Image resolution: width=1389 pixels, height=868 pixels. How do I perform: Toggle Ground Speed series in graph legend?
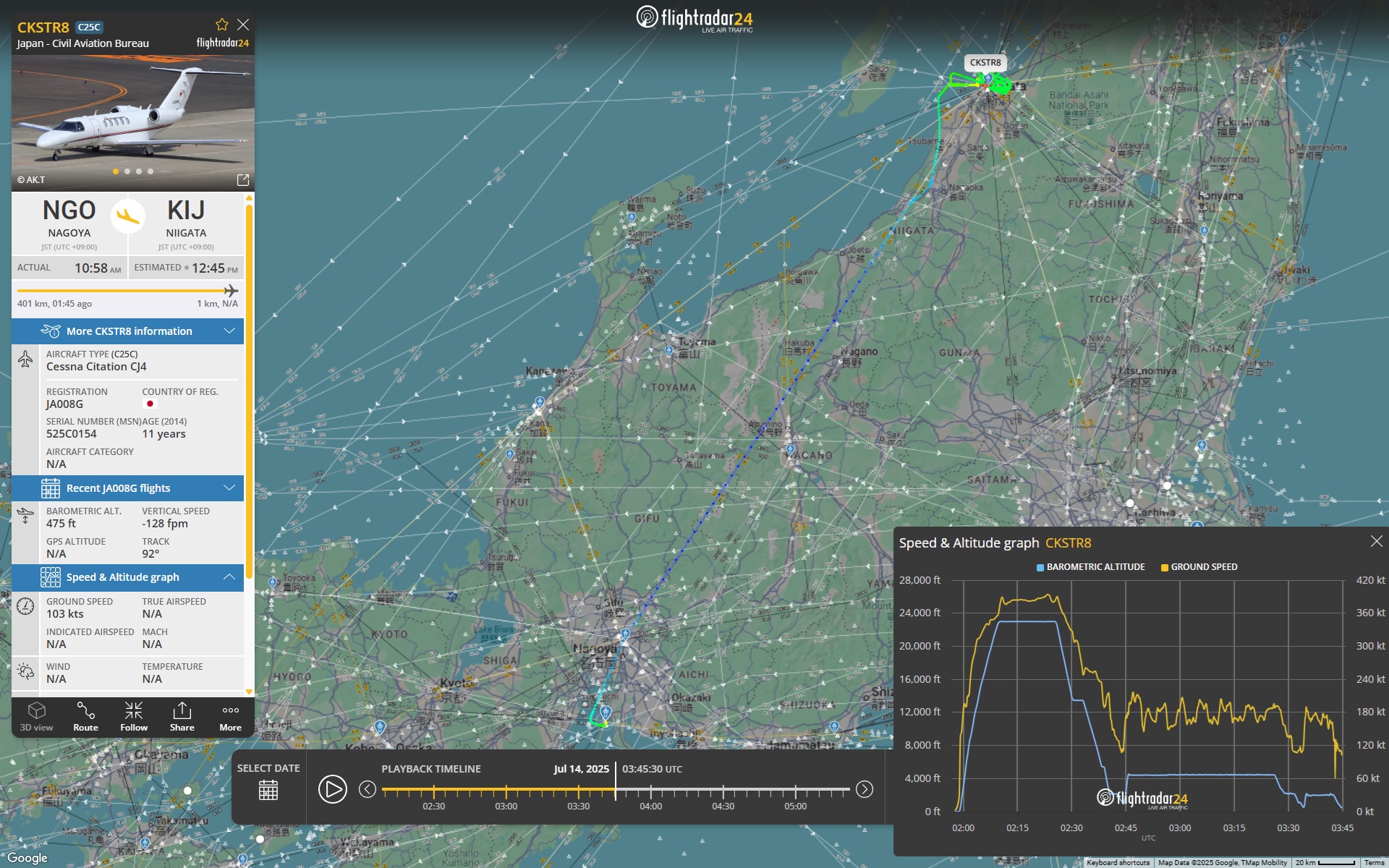[1199, 567]
